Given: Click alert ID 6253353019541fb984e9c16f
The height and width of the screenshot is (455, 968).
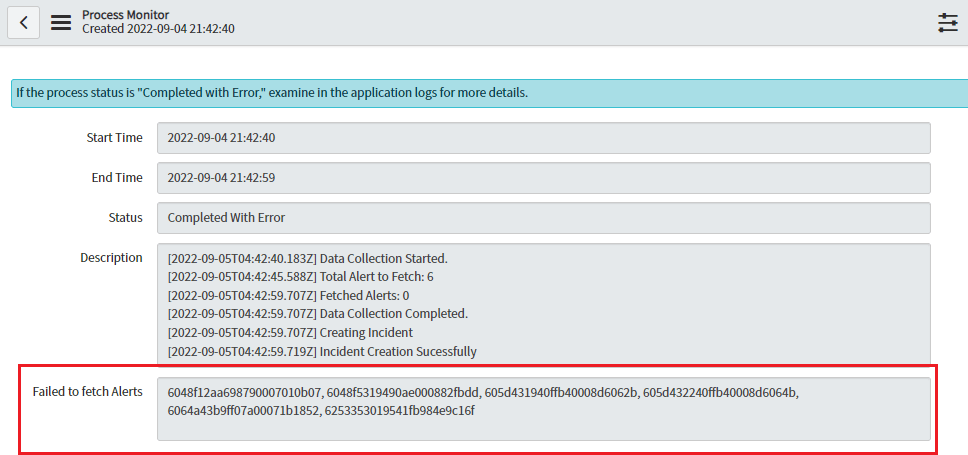Looking at the screenshot, I should click(x=400, y=410).
